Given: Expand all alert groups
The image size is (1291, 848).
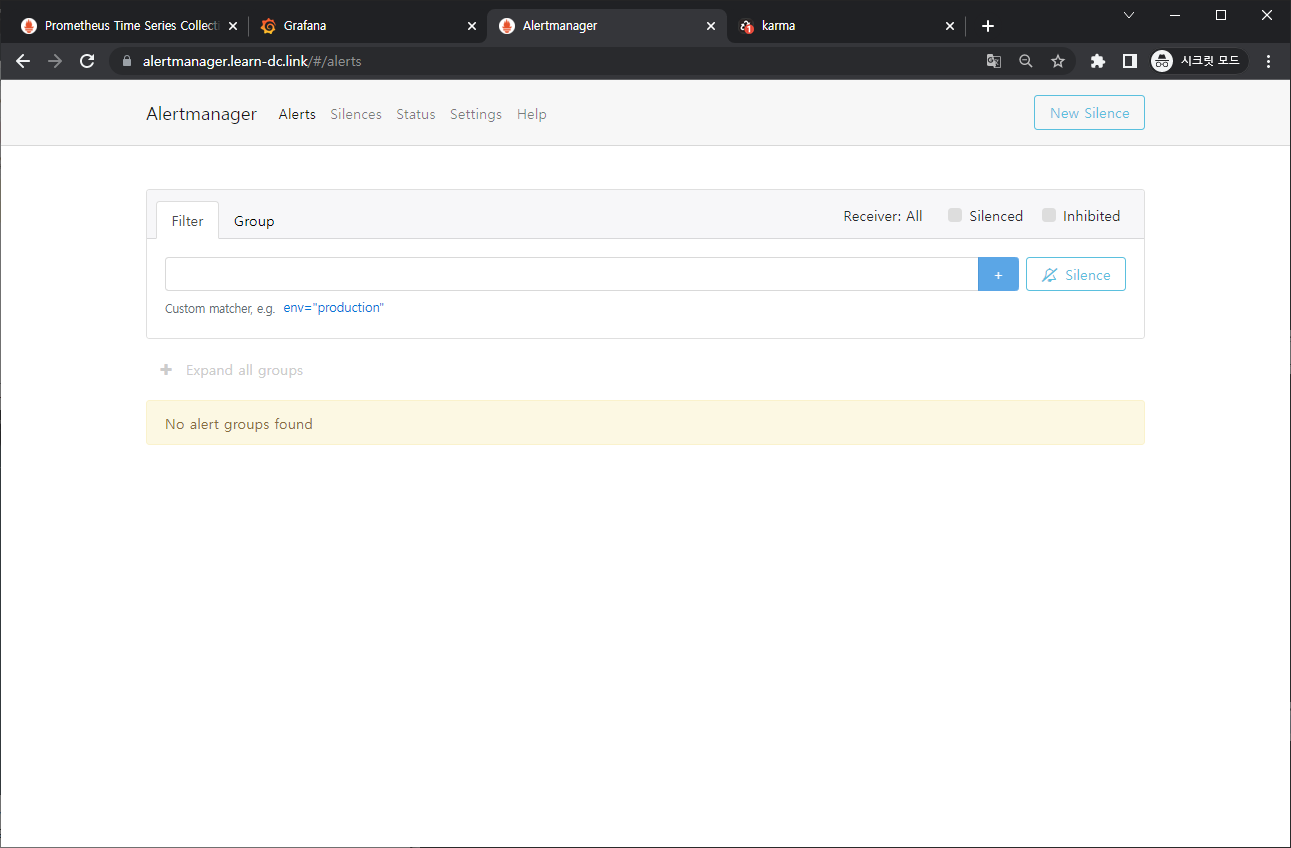Looking at the screenshot, I should (232, 370).
